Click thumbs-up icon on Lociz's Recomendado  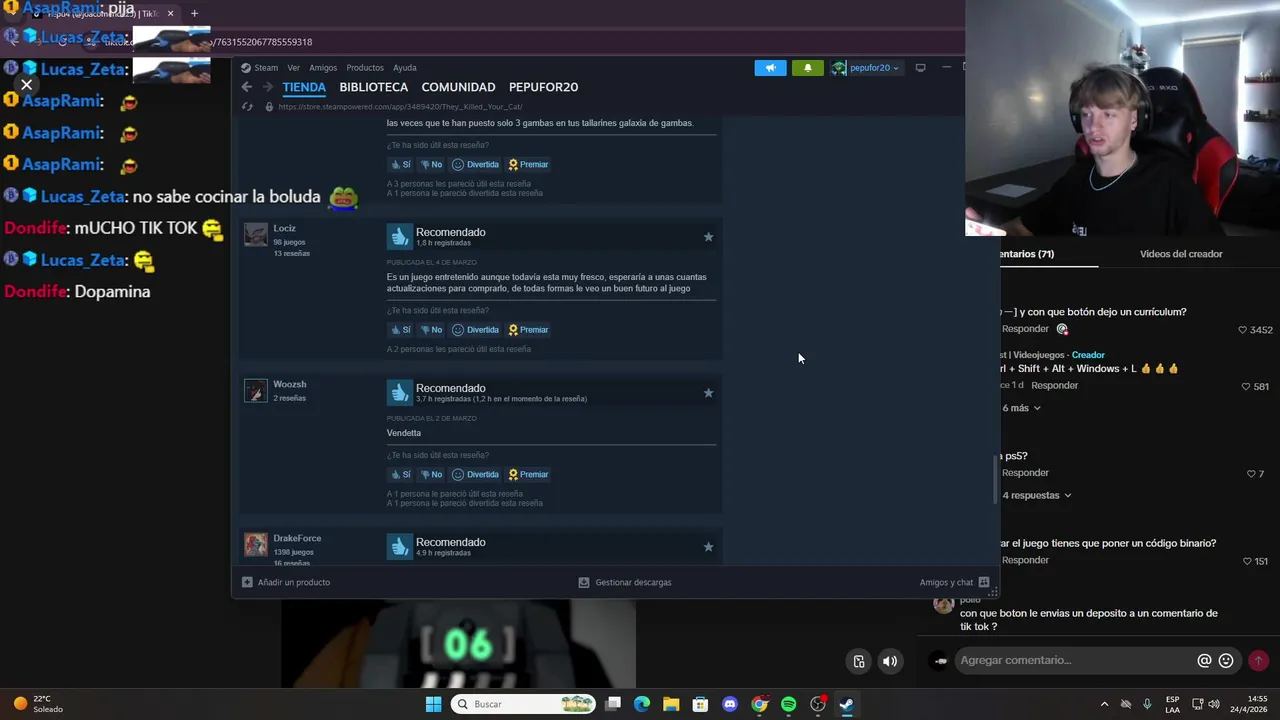400,236
